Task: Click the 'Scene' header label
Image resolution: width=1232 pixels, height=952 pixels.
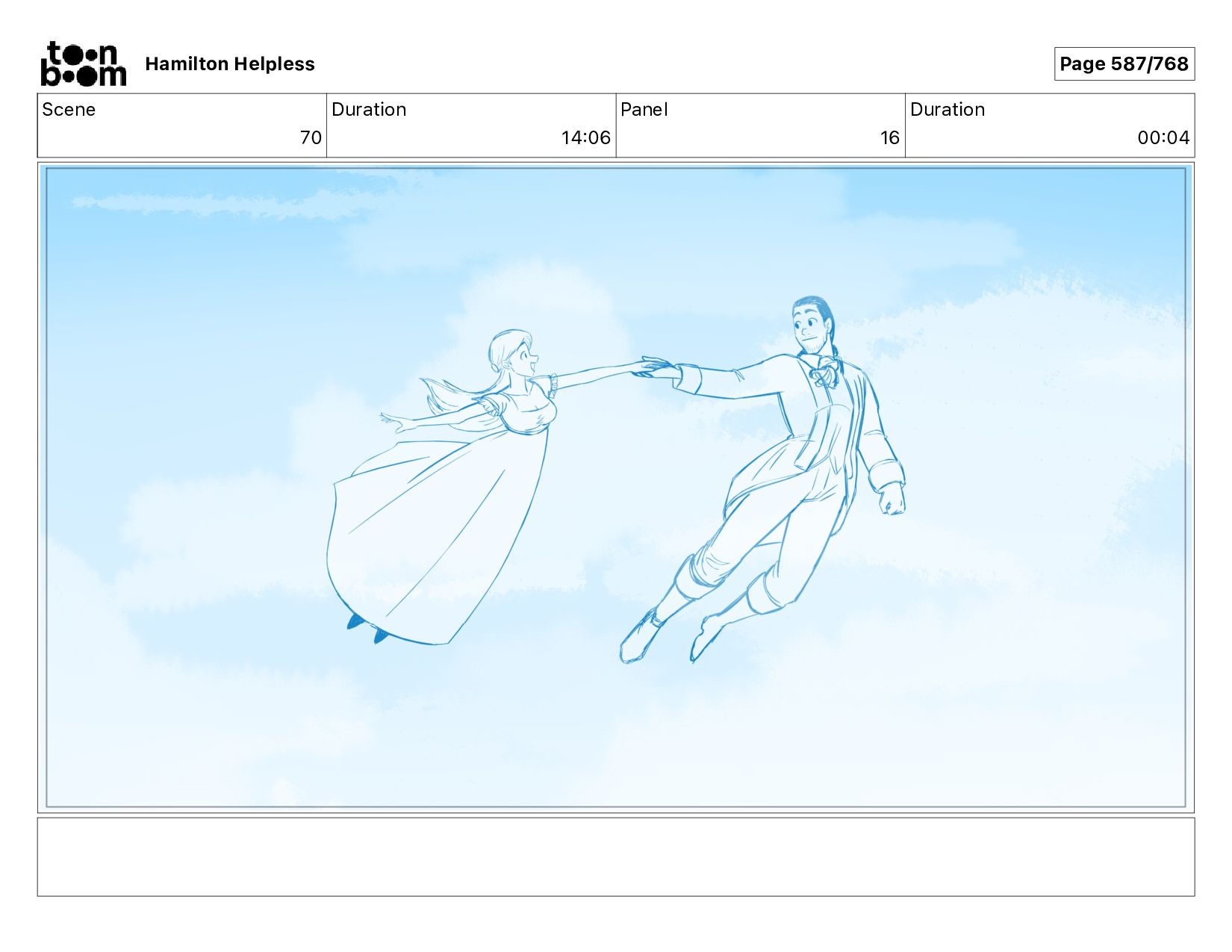Action: (x=69, y=110)
